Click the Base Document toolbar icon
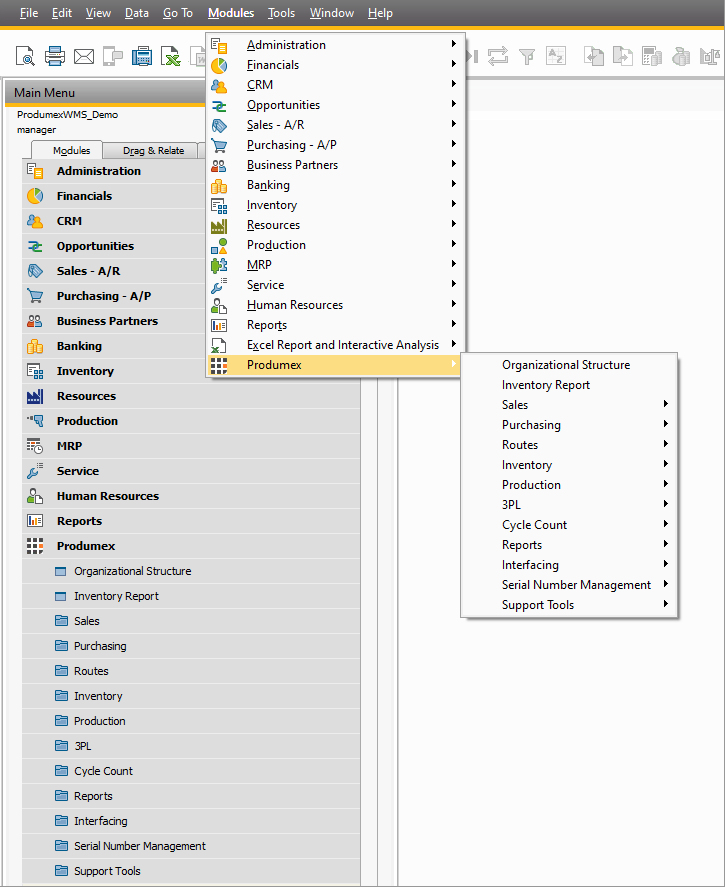The width and height of the screenshot is (725, 887). [x=594, y=56]
